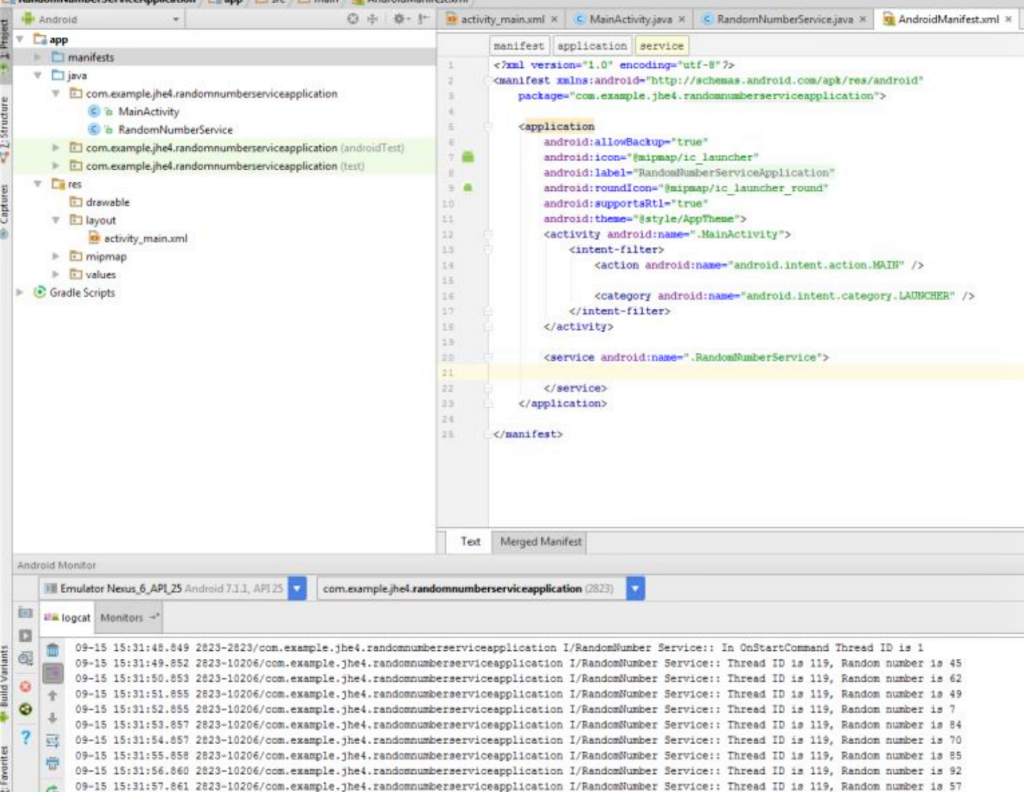Viewport: 1024px width, 792px height.
Task: Capture a screenshot of the emulator
Action: pyautogui.click(x=25, y=614)
